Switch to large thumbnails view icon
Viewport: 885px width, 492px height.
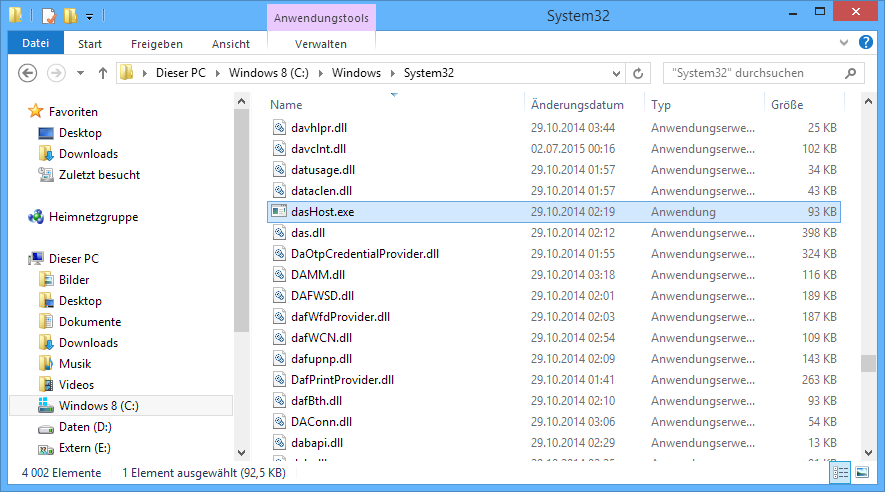pos(862,473)
